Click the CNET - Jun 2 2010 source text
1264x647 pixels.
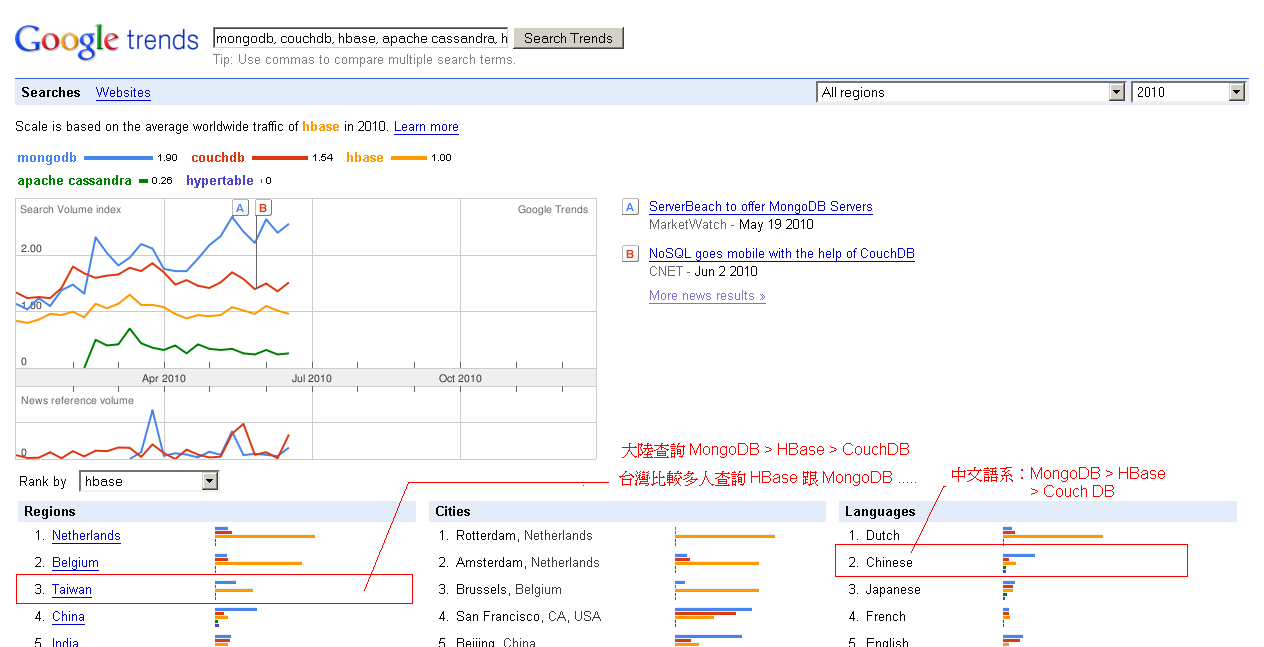pyautogui.click(x=703, y=272)
